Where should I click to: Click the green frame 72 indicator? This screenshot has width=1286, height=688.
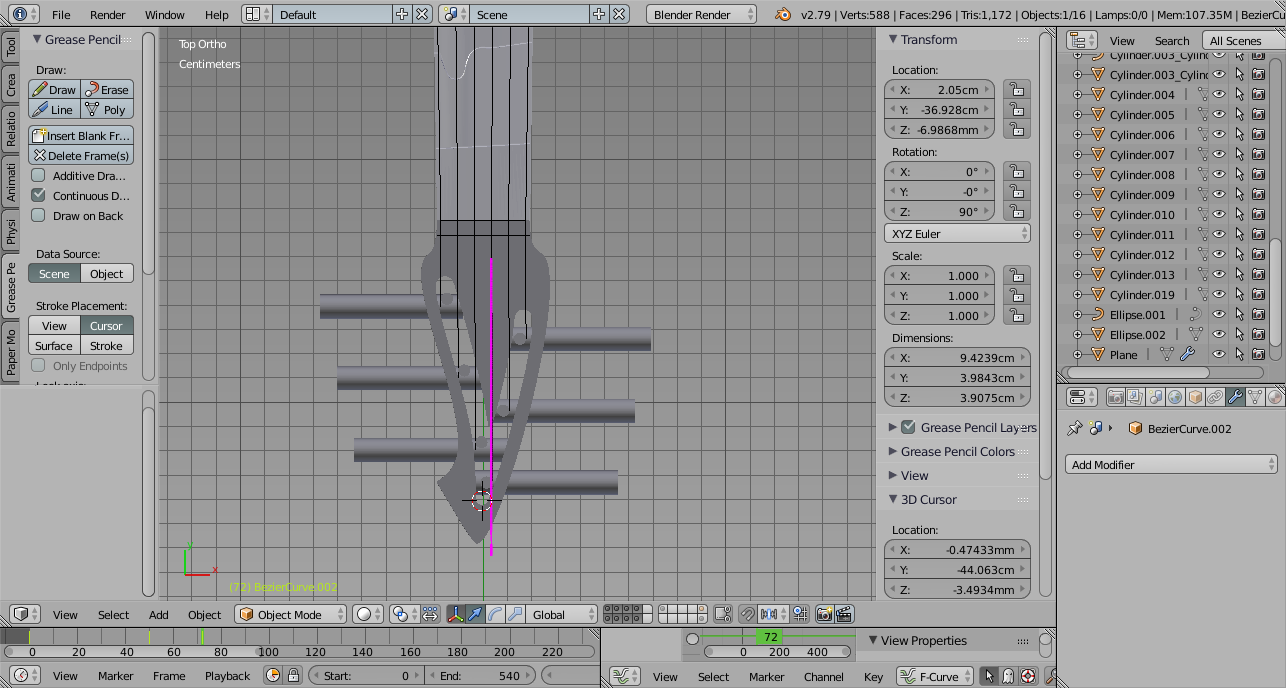pyautogui.click(x=770, y=636)
